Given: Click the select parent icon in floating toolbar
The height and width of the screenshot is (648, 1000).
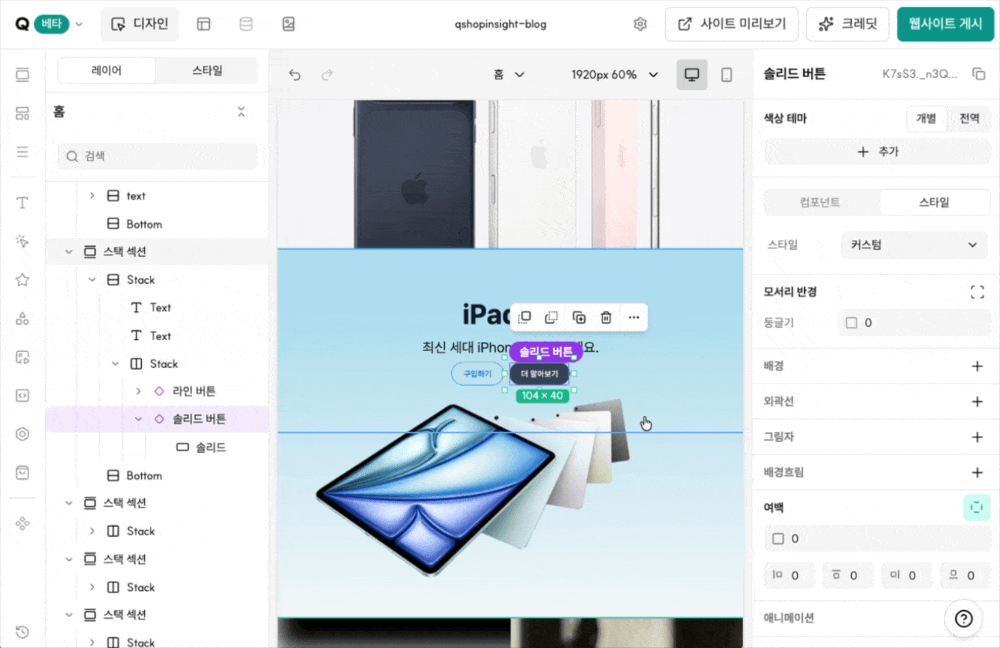Looking at the screenshot, I should [525, 317].
